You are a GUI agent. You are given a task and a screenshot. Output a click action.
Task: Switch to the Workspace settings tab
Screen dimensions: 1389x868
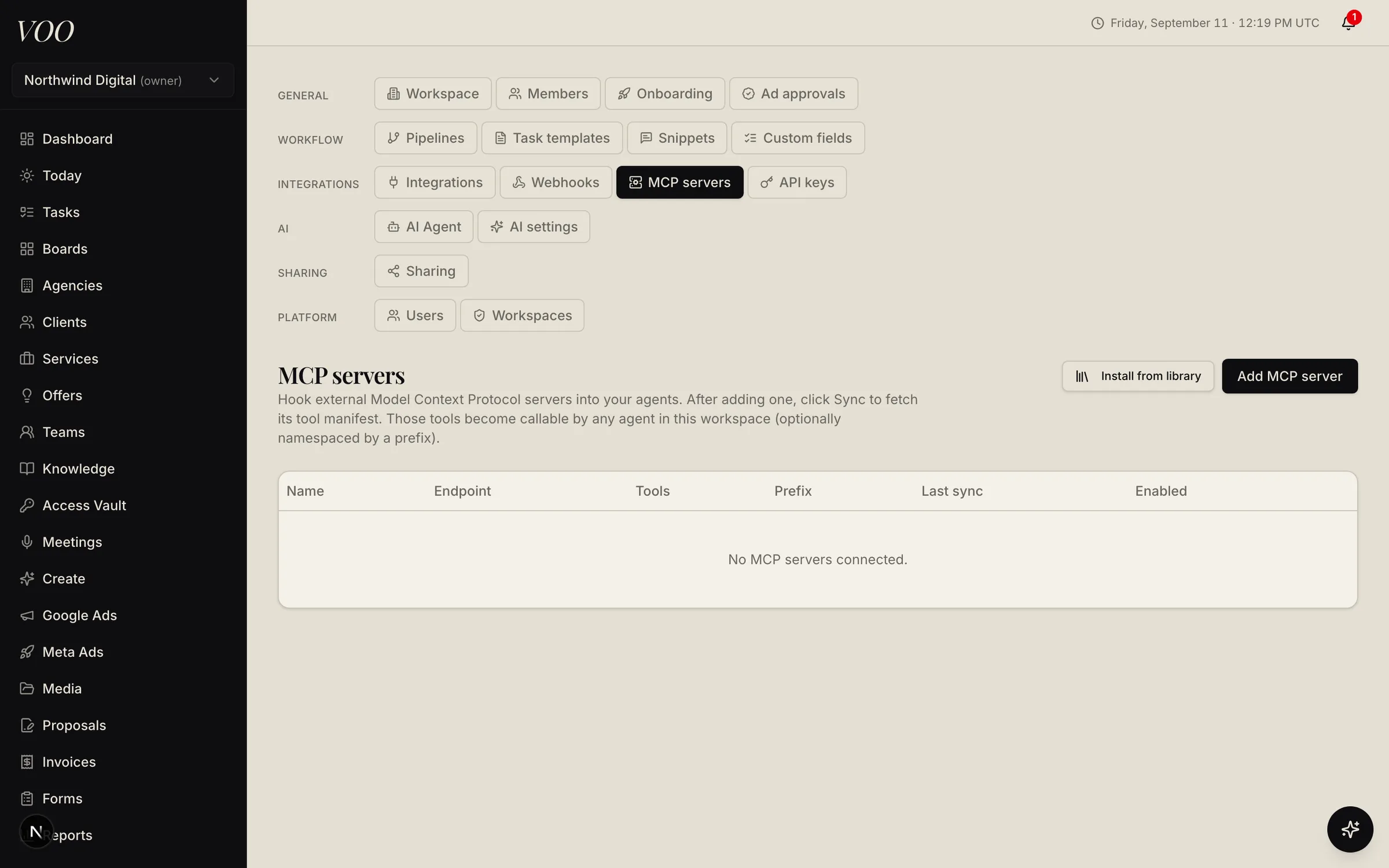(x=432, y=94)
